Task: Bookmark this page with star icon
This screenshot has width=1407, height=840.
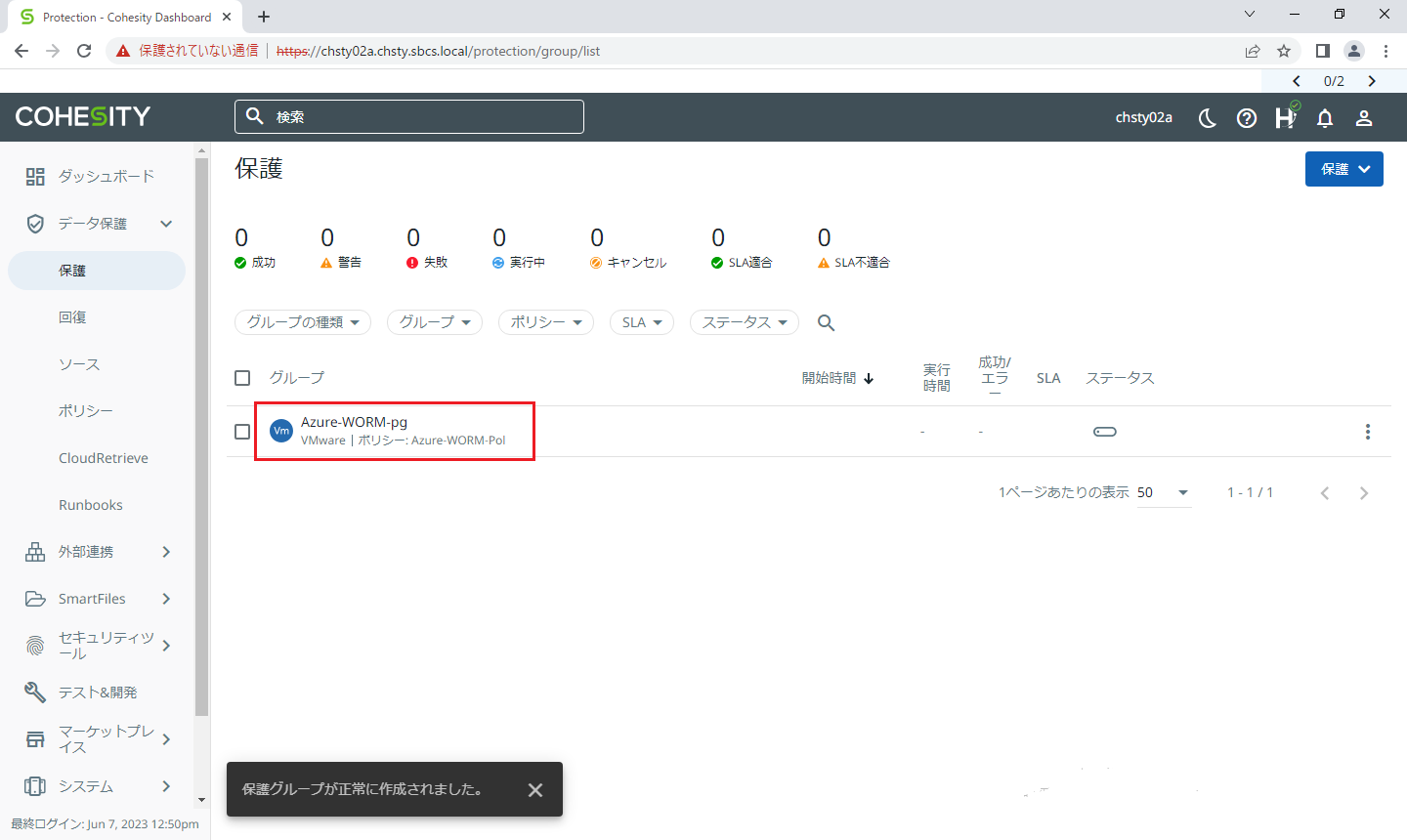Action: pyautogui.click(x=1284, y=51)
